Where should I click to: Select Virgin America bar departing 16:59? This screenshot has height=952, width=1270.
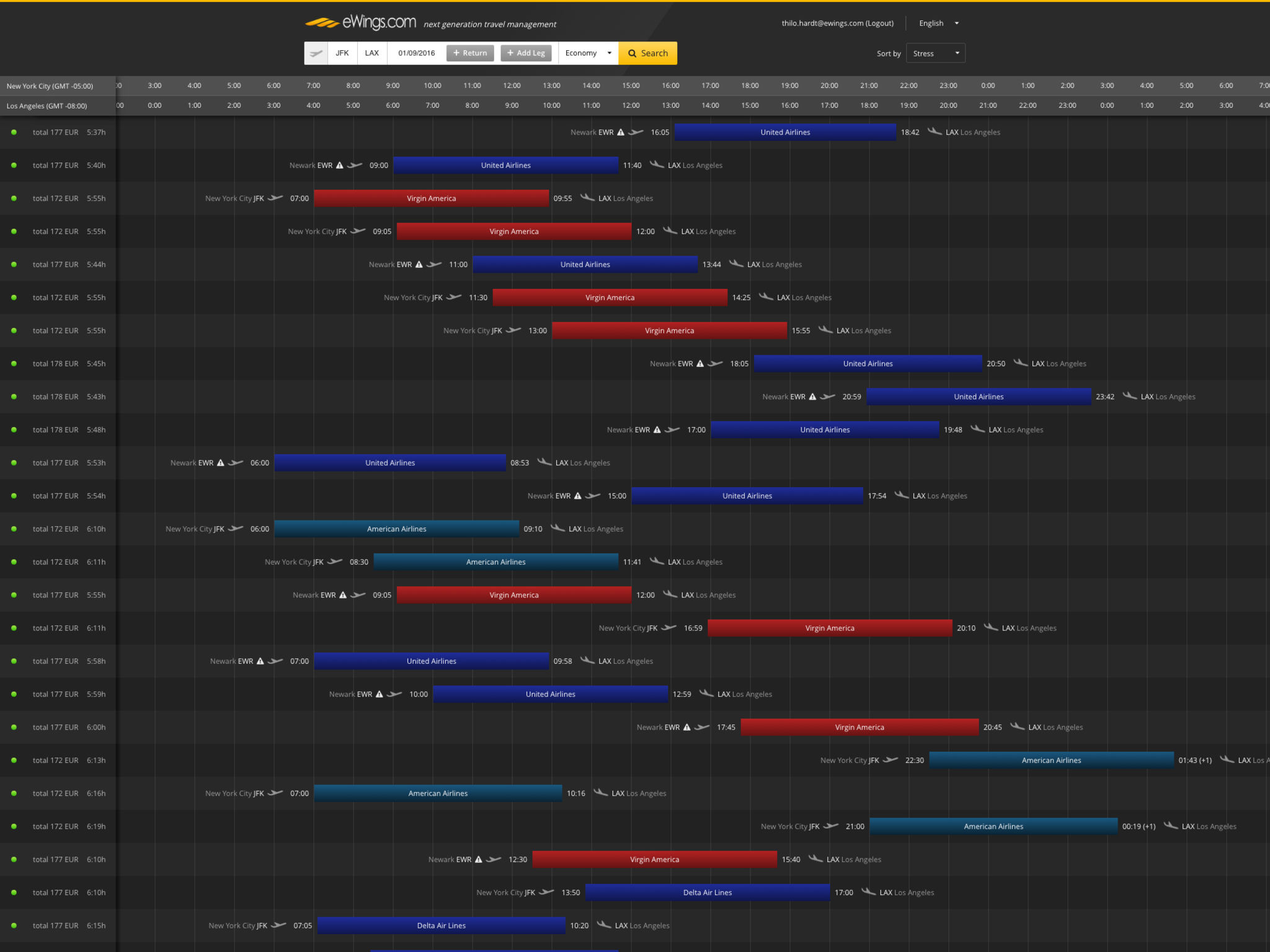coord(830,628)
